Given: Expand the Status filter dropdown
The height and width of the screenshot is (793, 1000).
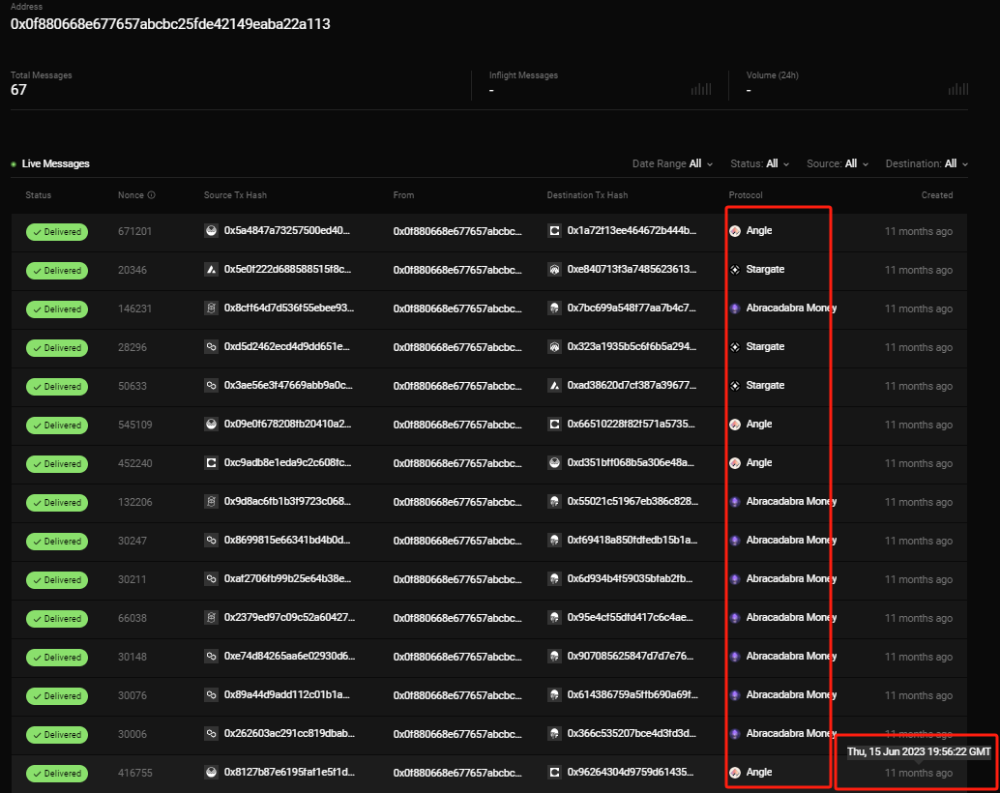Looking at the screenshot, I should tap(759, 164).
